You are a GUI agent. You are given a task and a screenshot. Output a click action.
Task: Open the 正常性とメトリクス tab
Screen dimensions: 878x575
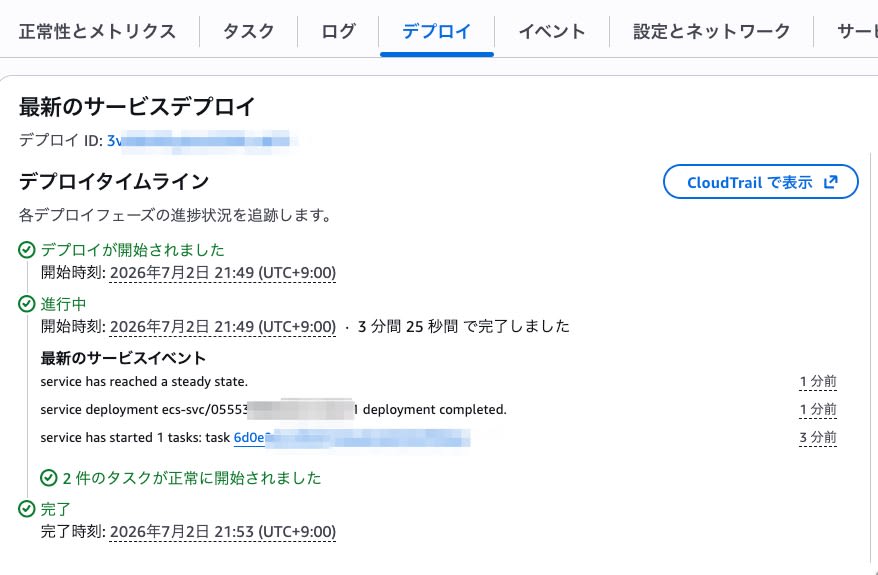point(97,31)
